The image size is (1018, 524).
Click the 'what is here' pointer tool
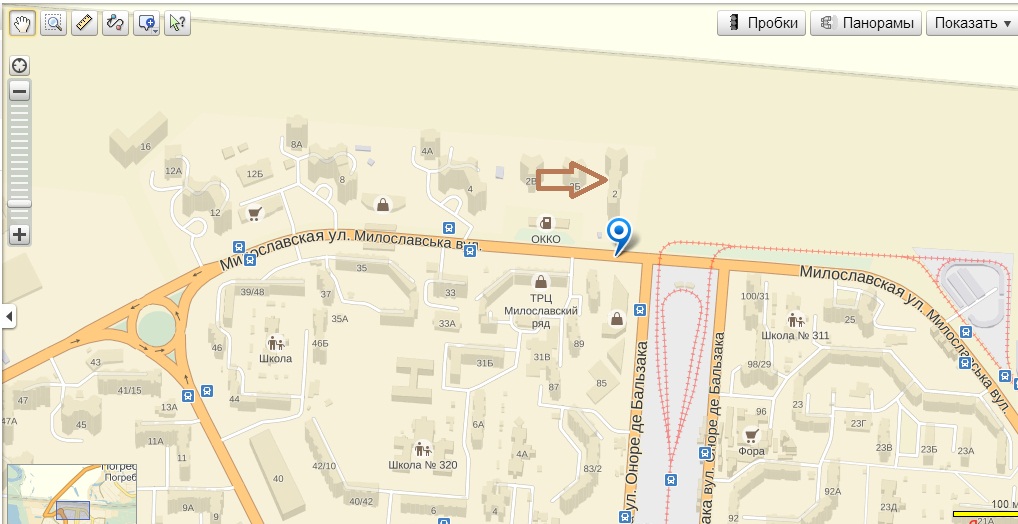tap(177, 23)
